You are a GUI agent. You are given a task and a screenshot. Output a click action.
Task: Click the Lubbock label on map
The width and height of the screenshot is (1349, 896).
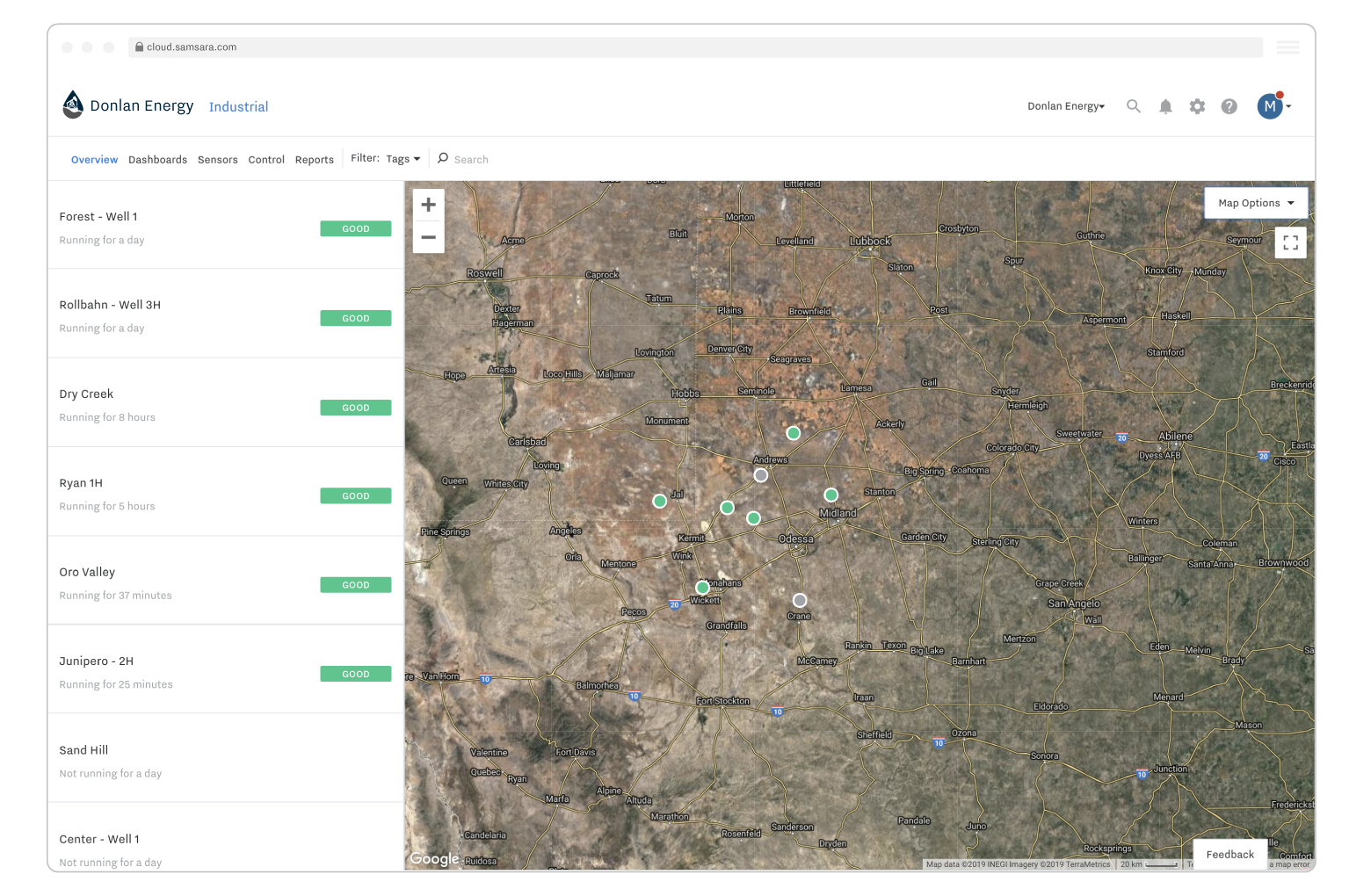click(x=870, y=242)
